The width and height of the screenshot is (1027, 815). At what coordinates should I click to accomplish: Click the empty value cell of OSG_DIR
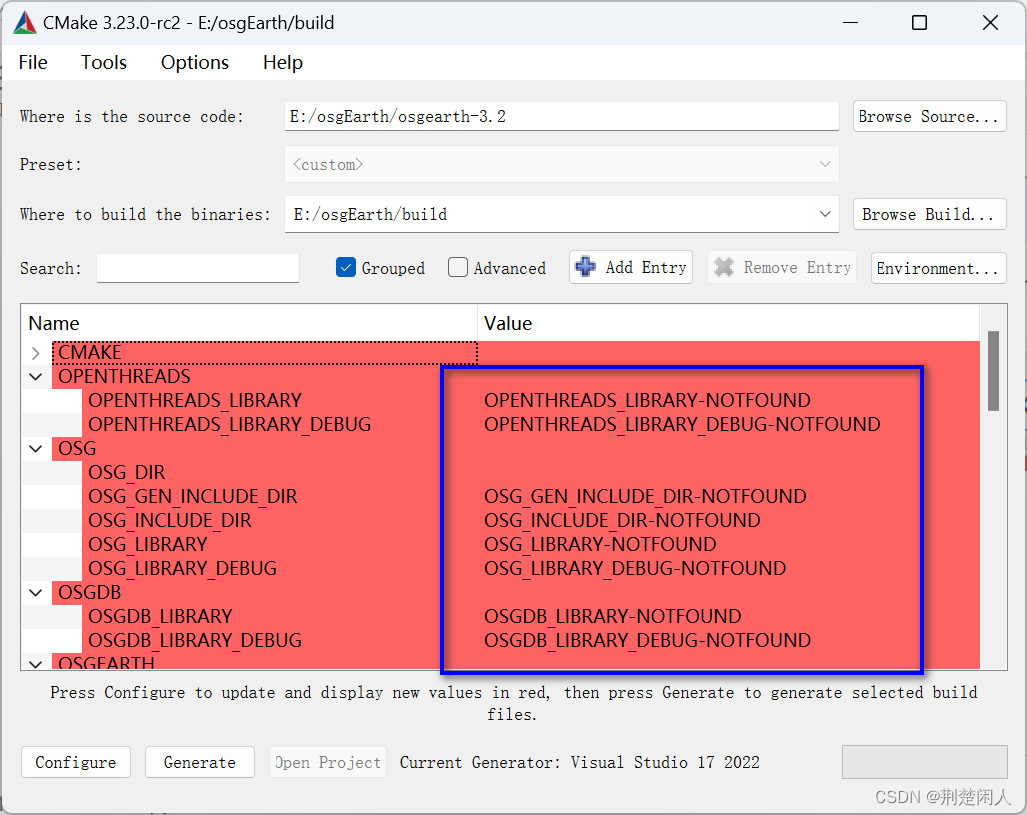(728, 472)
